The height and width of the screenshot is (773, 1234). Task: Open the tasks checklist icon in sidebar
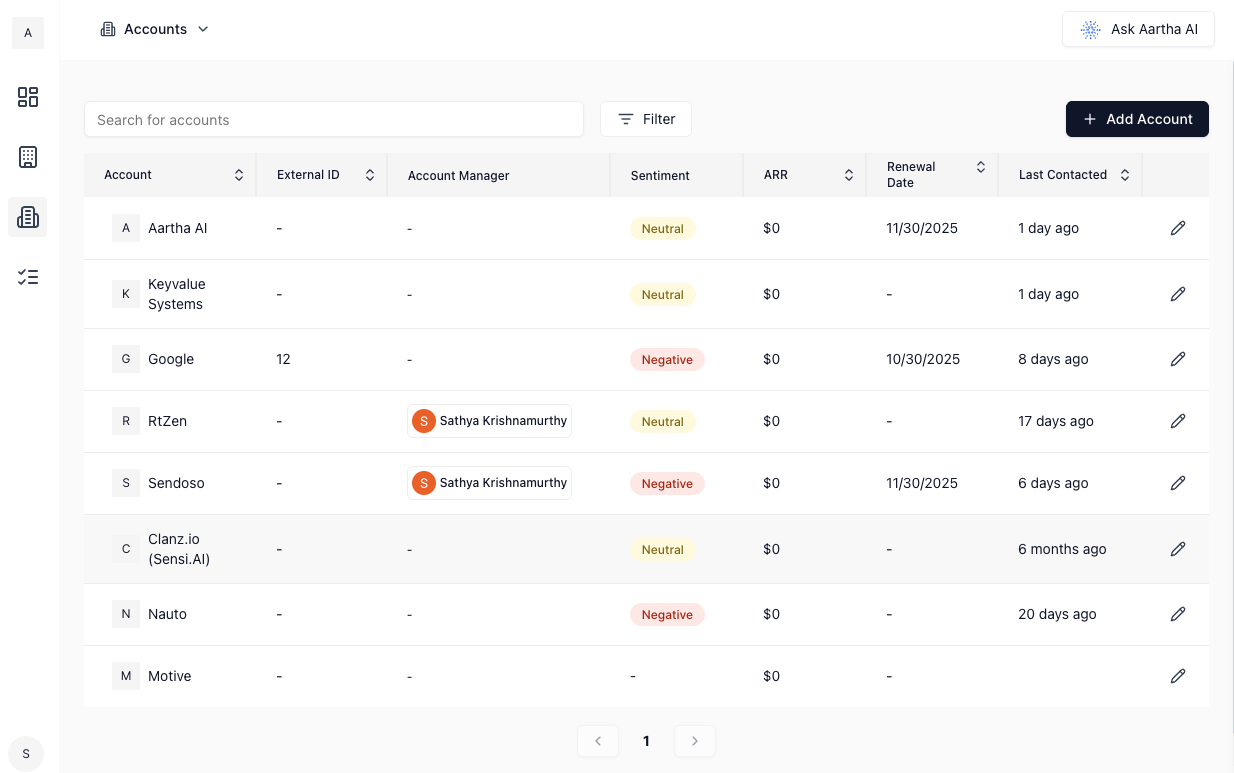pyautogui.click(x=28, y=277)
